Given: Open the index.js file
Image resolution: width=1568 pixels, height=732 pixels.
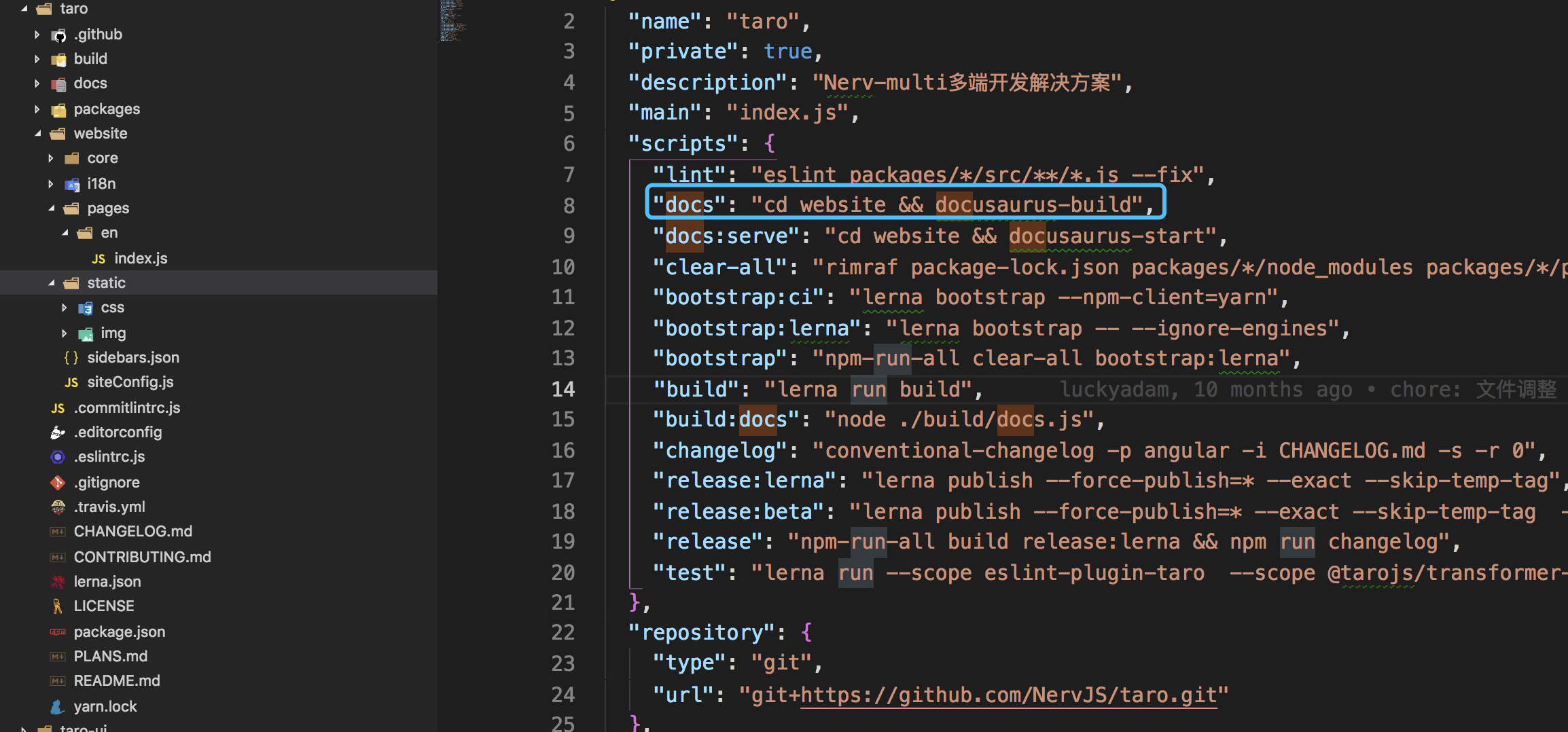Looking at the screenshot, I should pyautogui.click(x=141, y=259).
